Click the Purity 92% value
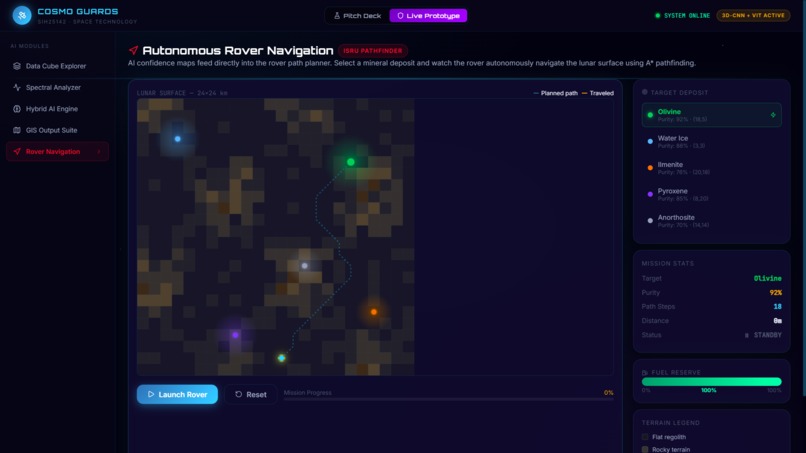The image size is (806, 453). [776, 293]
